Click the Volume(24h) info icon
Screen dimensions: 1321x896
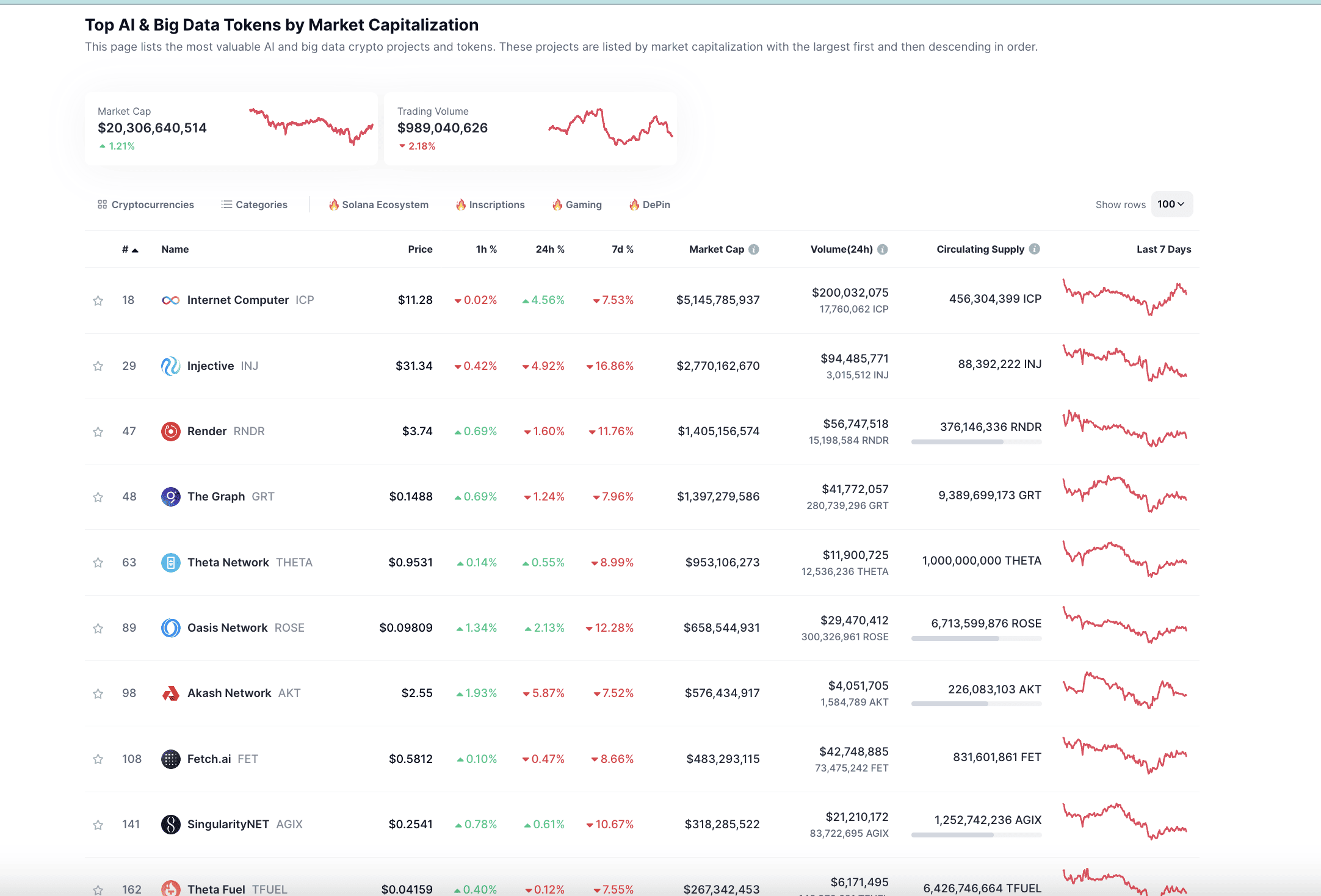(x=883, y=249)
